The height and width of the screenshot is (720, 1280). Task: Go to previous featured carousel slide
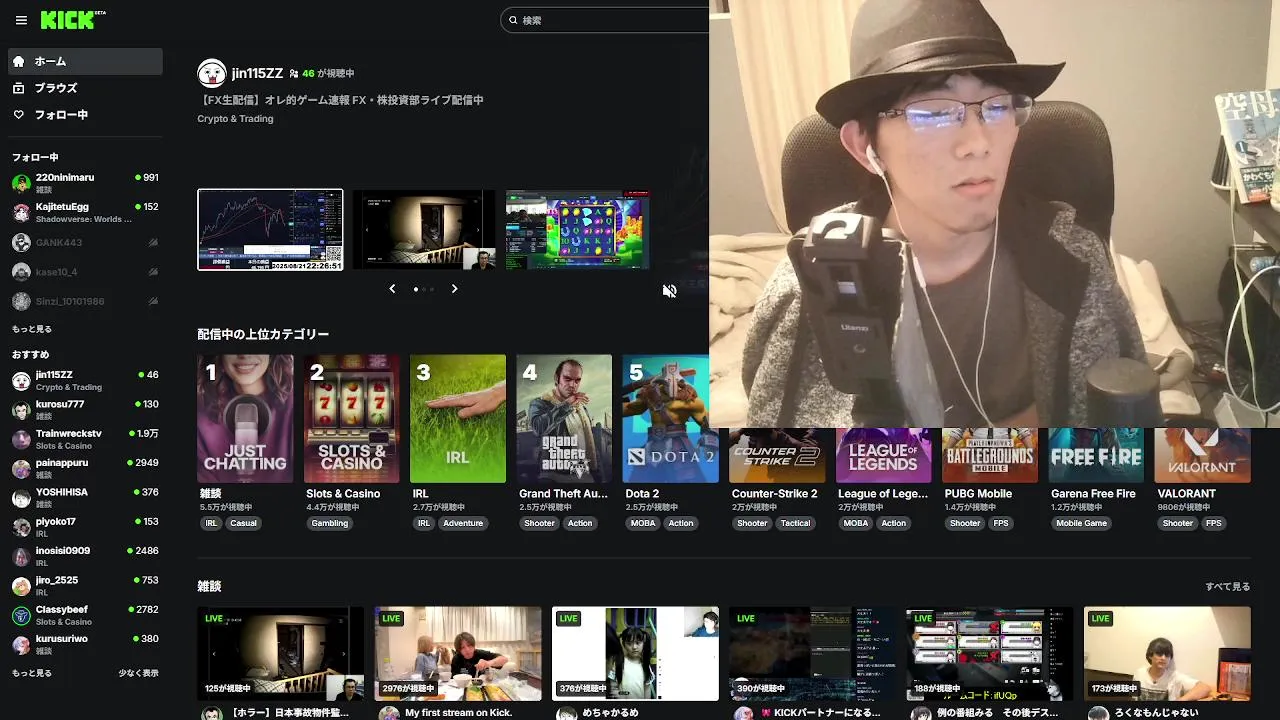coord(392,289)
